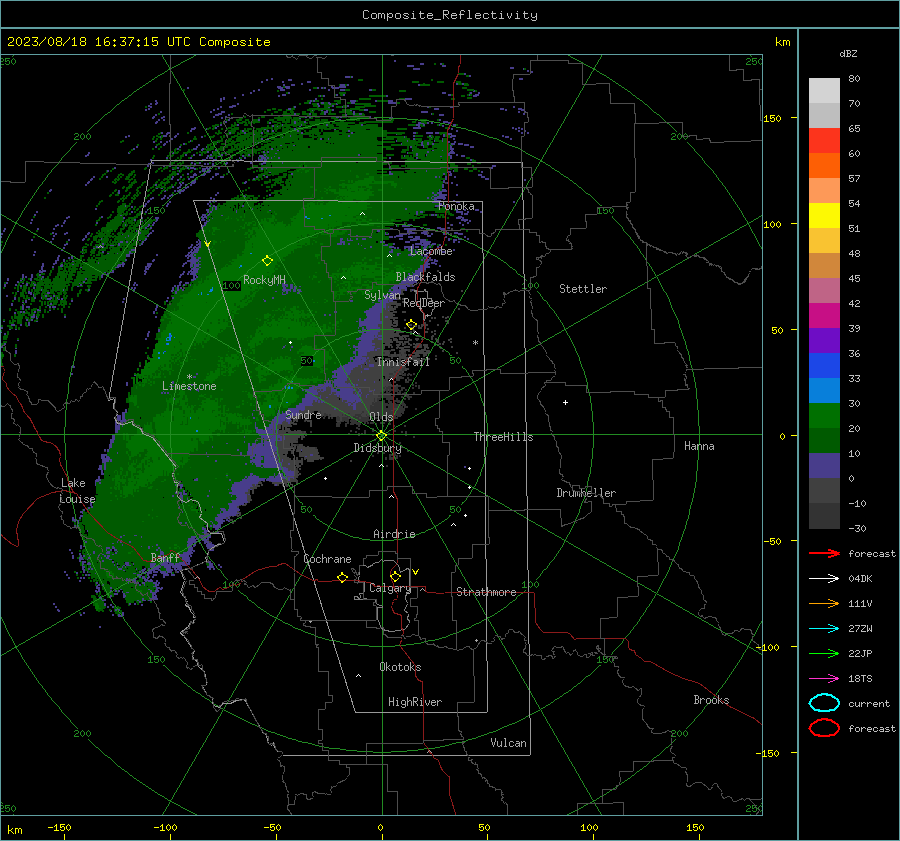This screenshot has width=900, height=841.
Task: Click the cyan current ellipse in the legend
Action: click(824, 703)
